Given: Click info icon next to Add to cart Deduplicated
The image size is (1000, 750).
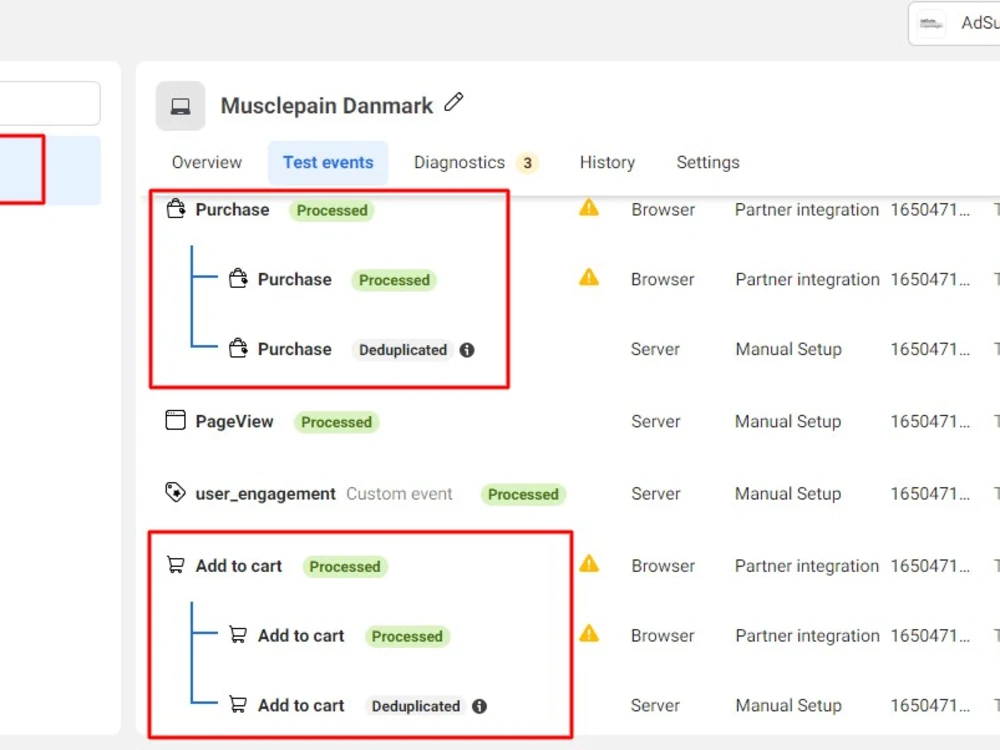Looking at the screenshot, I should click(x=480, y=706).
